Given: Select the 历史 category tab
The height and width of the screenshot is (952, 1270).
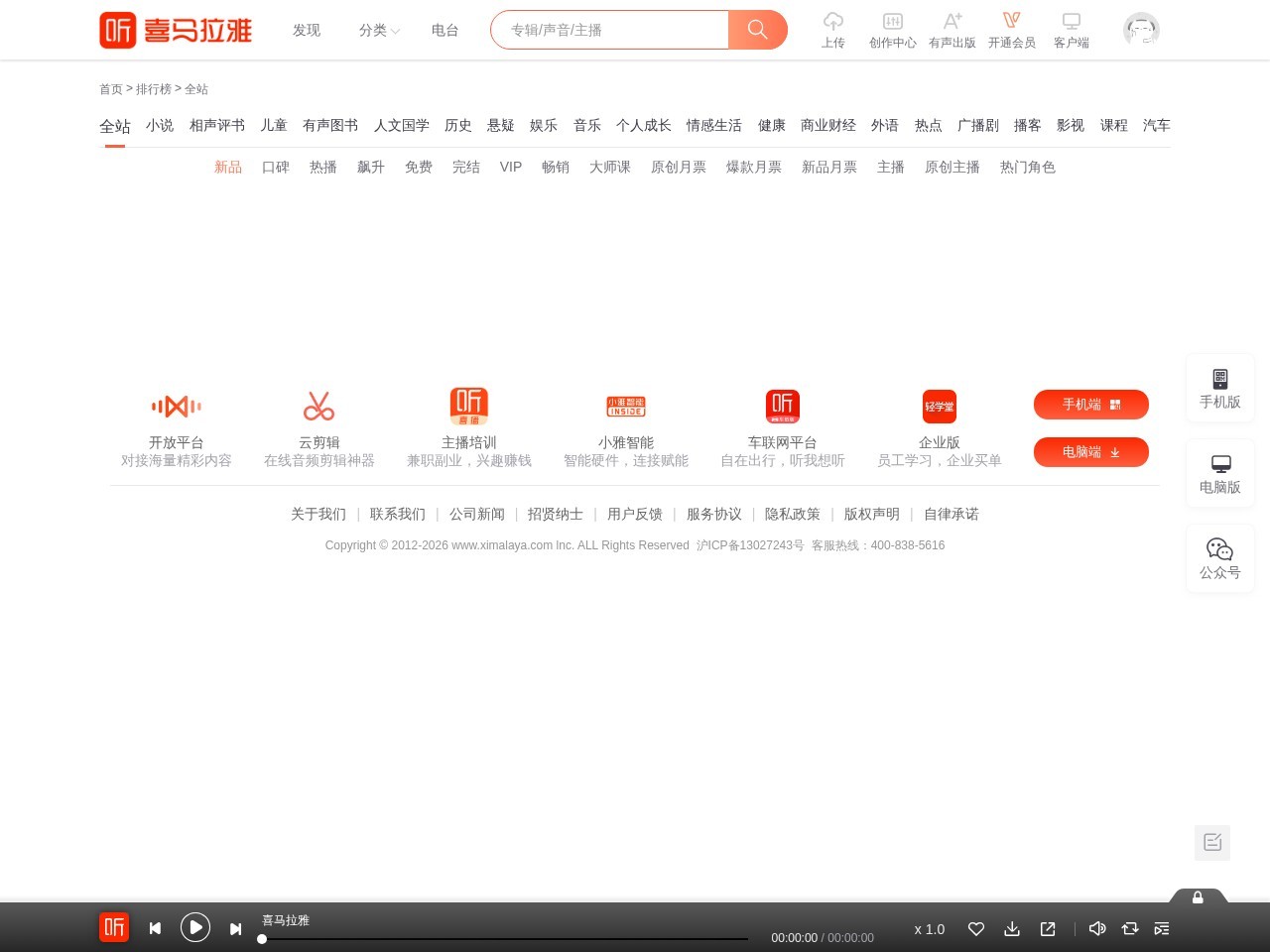Looking at the screenshot, I should pos(458,125).
